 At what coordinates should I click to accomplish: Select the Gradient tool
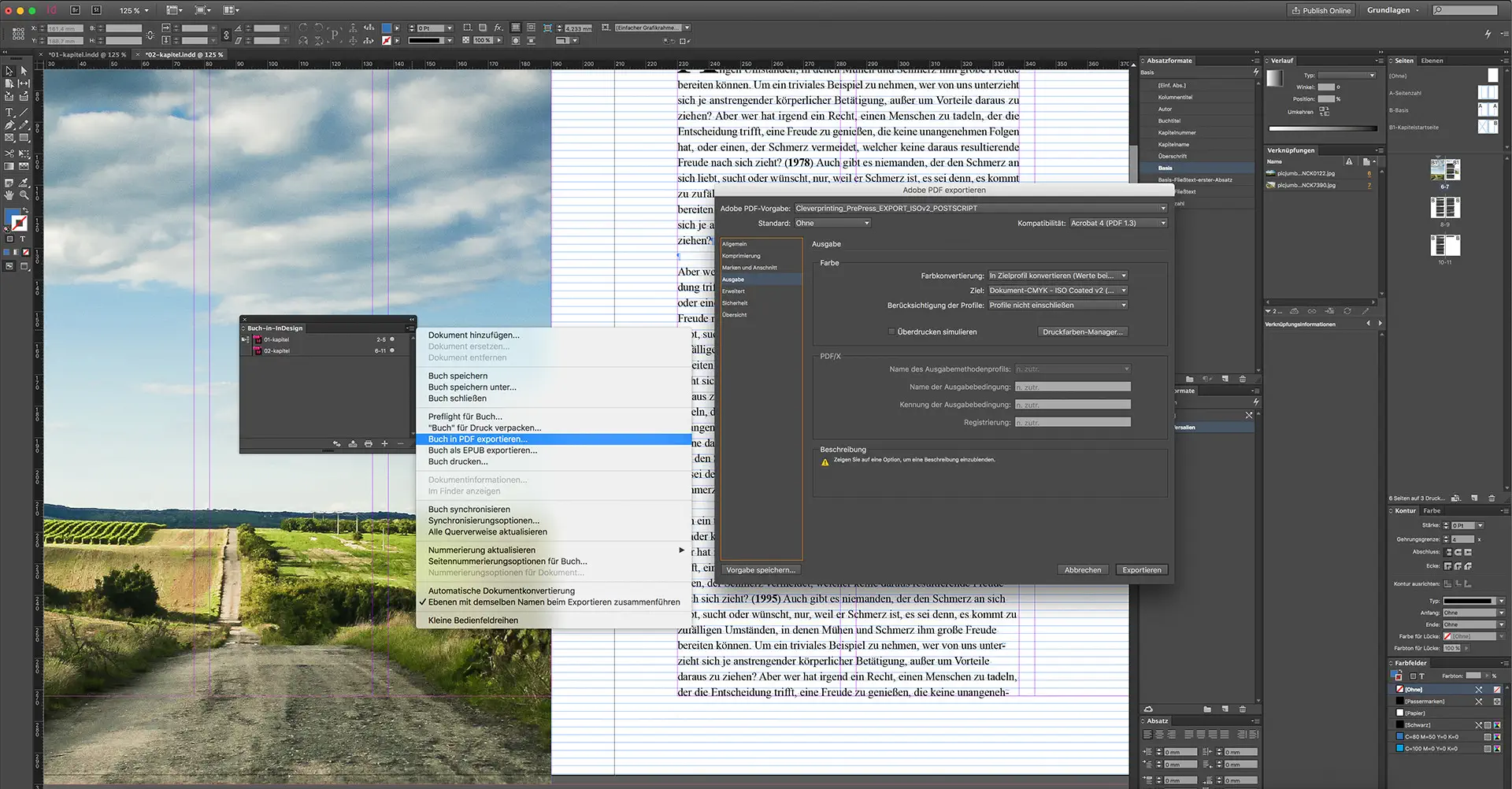click(9, 165)
